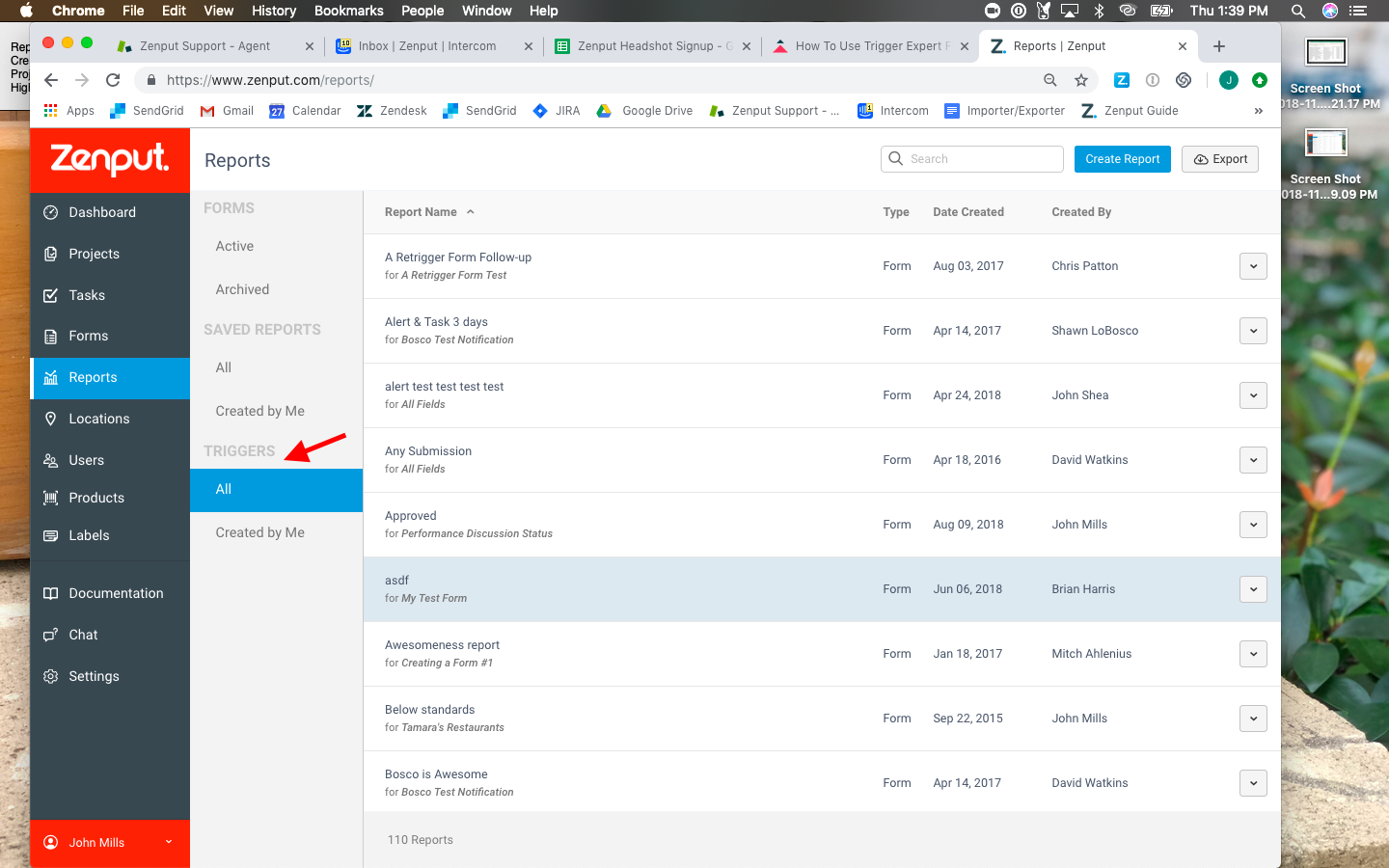Screen dimensions: 1389x868
Task: Open dropdown for Bosco is Awesome report
Action: 1253,783
